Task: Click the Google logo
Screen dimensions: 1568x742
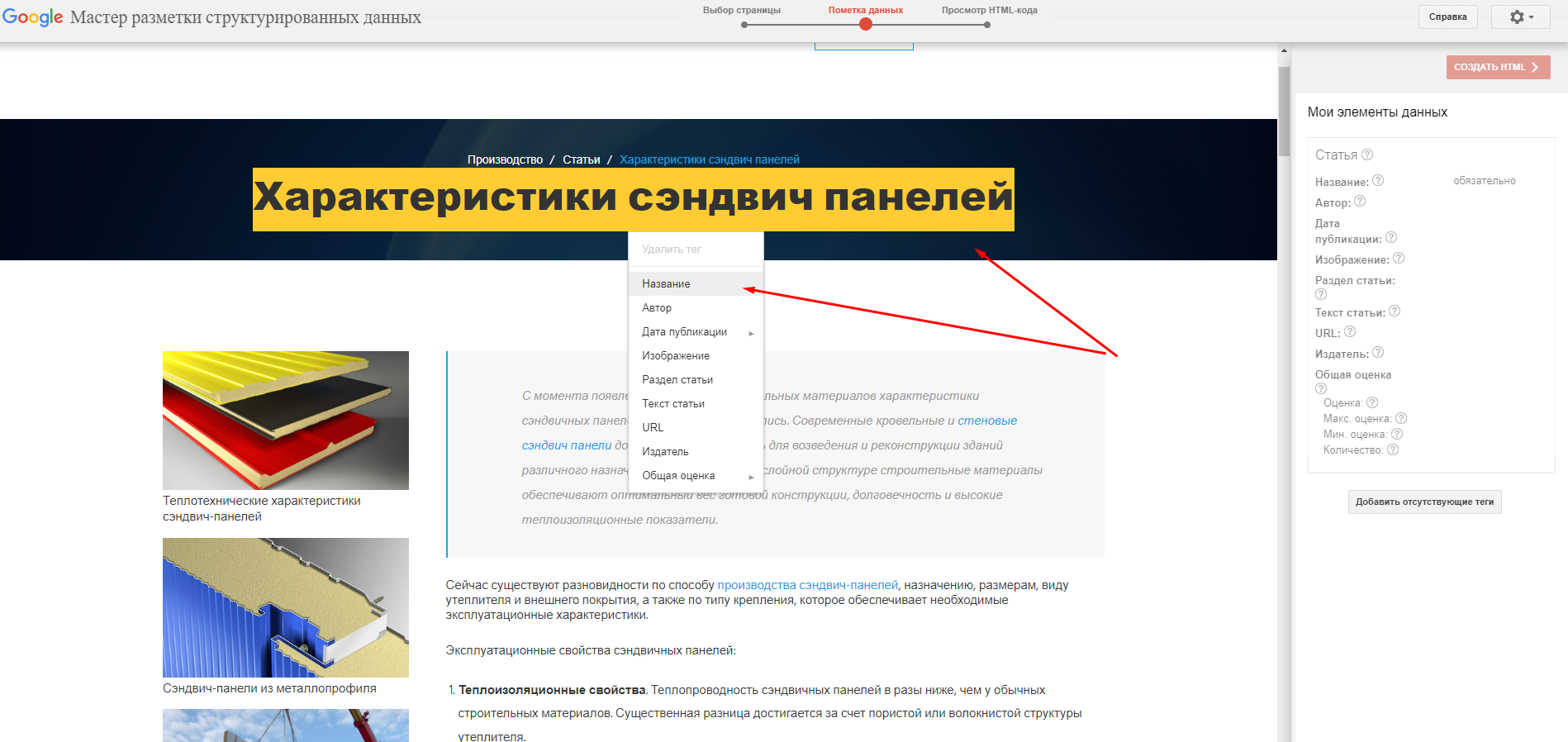Action: tap(33, 17)
